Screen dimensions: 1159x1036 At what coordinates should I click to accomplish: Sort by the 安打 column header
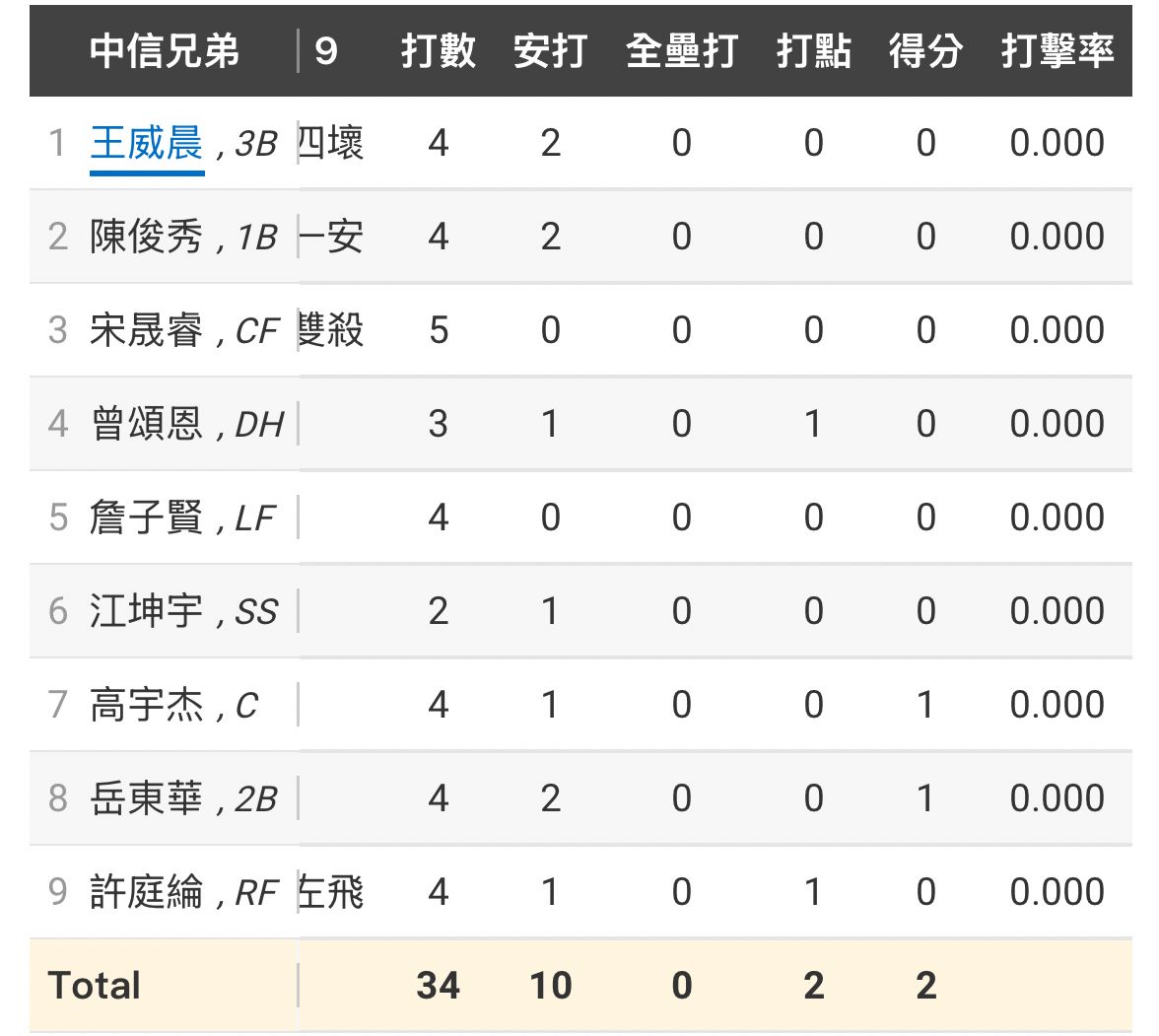550,51
